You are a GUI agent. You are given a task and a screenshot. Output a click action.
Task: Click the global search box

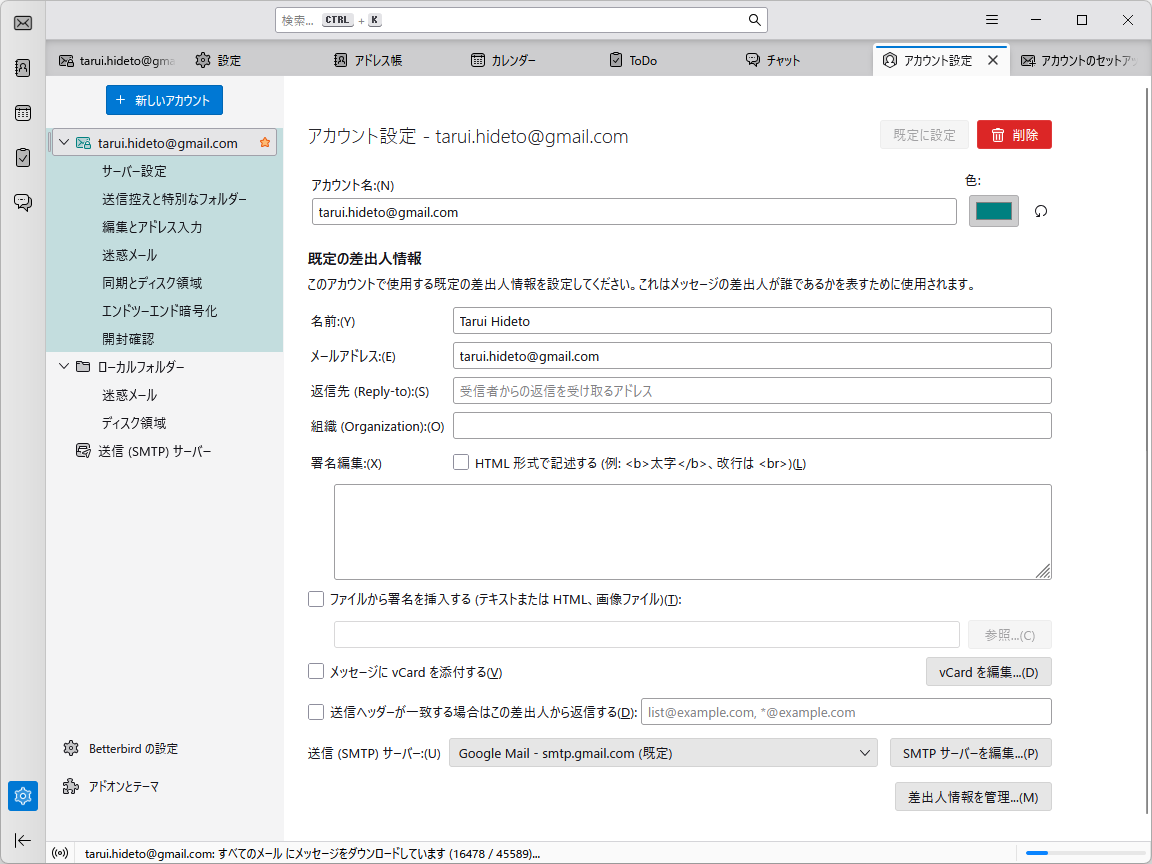(x=522, y=20)
